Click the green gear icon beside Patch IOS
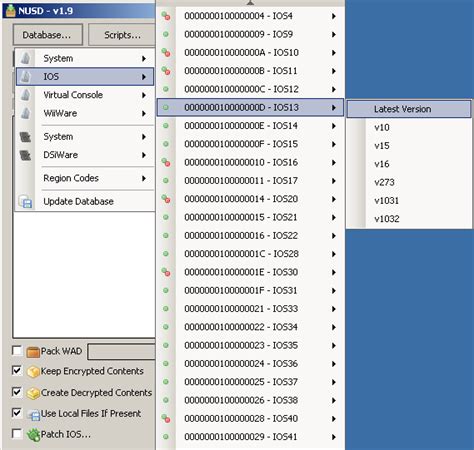This screenshot has width=474, height=450. [x=33, y=435]
